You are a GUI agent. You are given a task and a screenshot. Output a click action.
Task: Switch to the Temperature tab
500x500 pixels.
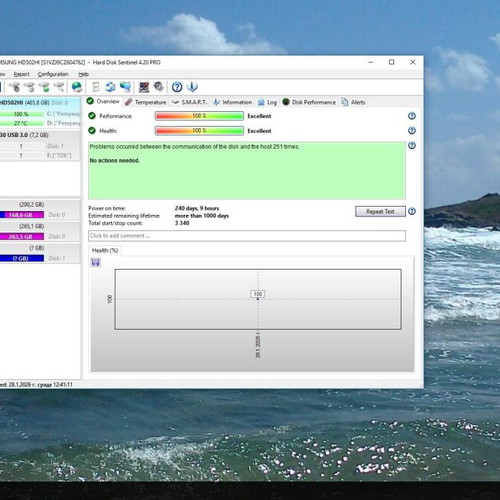(x=146, y=102)
